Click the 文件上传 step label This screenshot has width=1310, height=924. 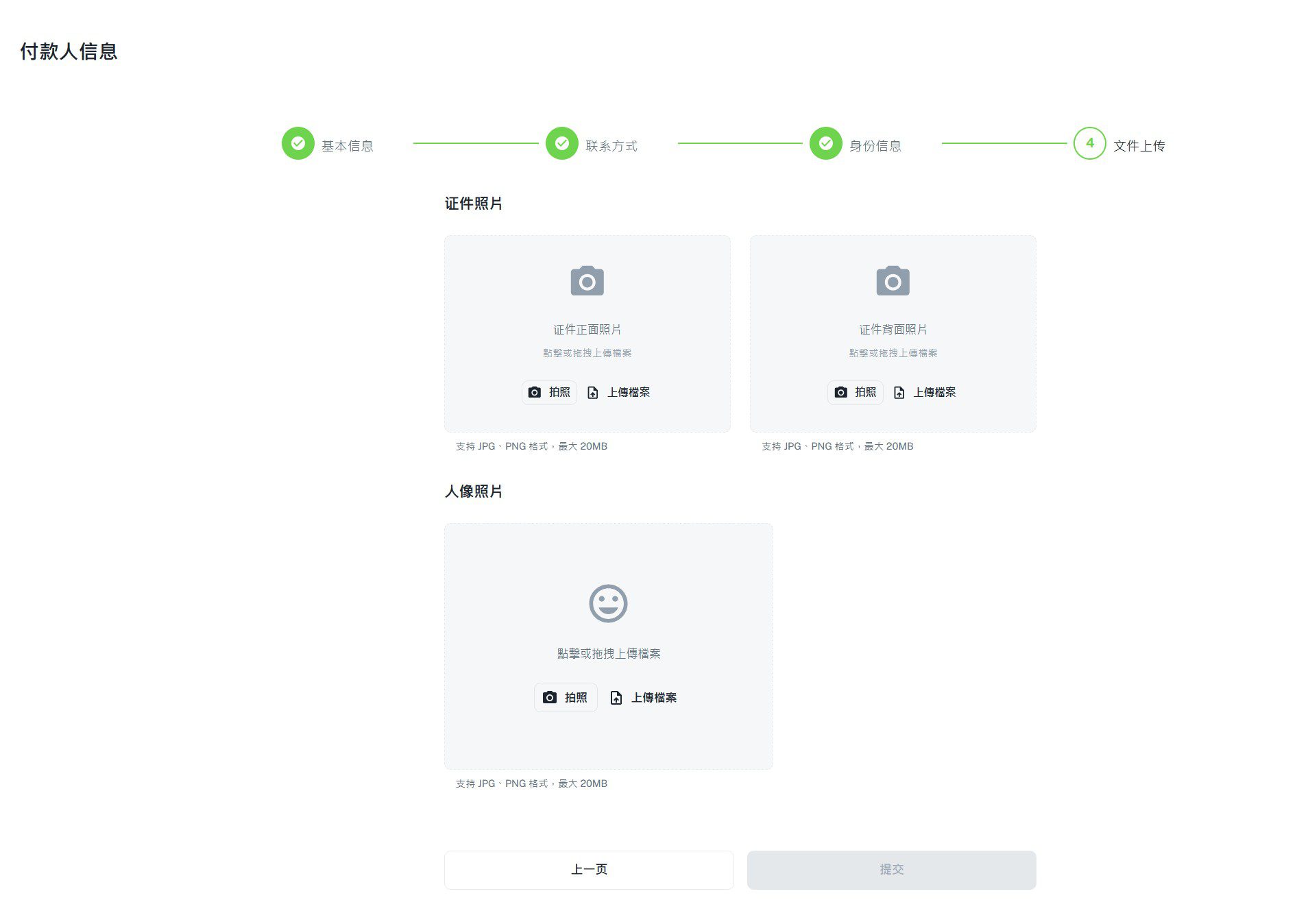[x=1139, y=146]
